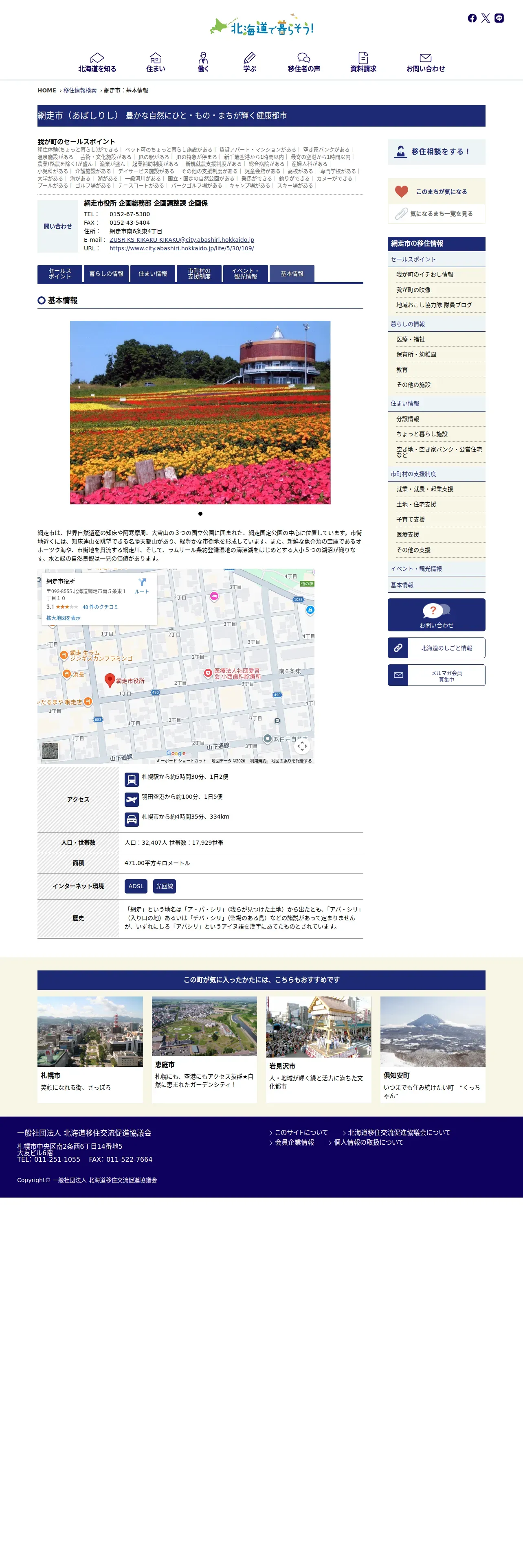Switch to 暮らしの情報 tab
The height and width of the screenshot is (1568, 523).
[x=106, y=274]
